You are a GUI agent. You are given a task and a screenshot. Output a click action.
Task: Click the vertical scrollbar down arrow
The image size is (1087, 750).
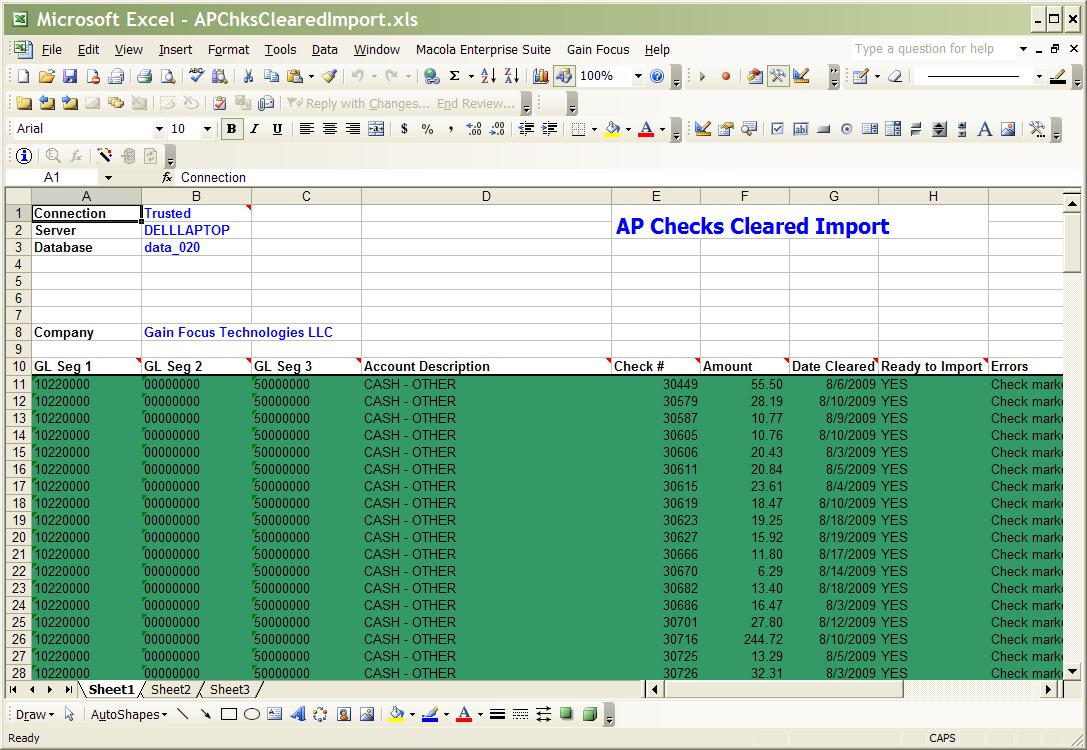(x=1072, y=671)
